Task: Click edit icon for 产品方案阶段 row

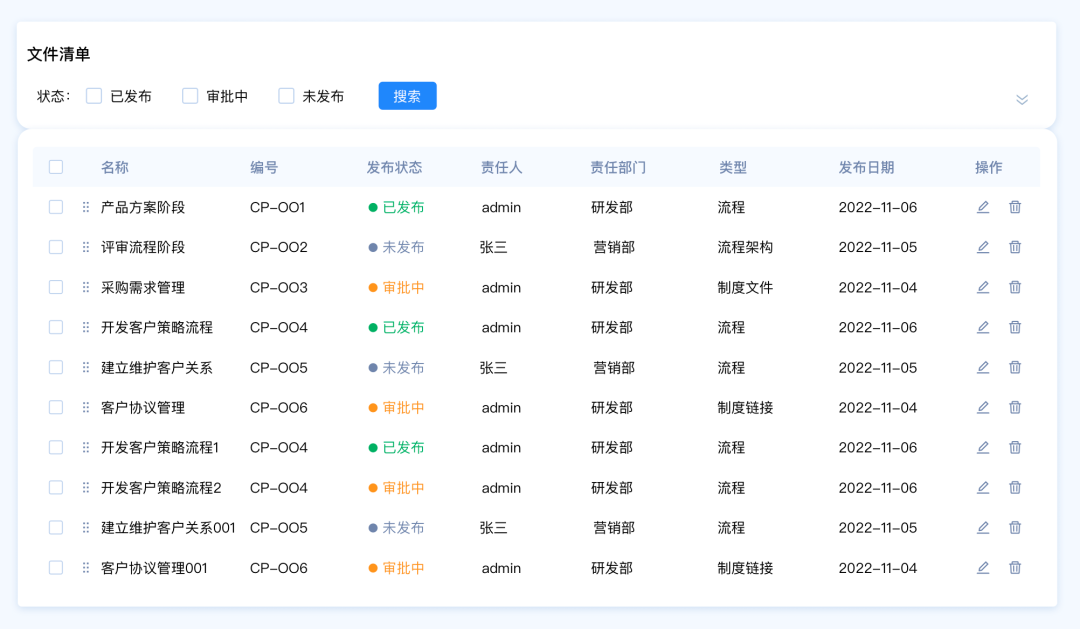Action: click(x=983, y=207)
